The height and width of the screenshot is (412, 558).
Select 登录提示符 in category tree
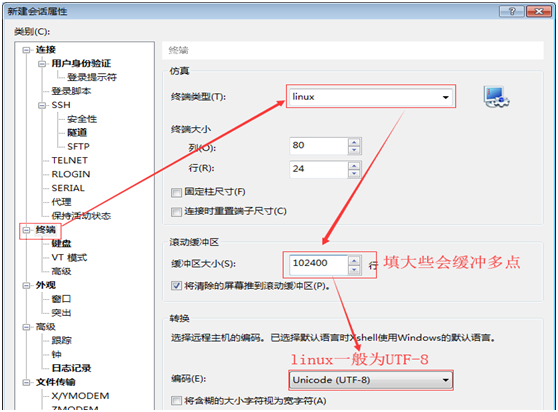(92, 77)
